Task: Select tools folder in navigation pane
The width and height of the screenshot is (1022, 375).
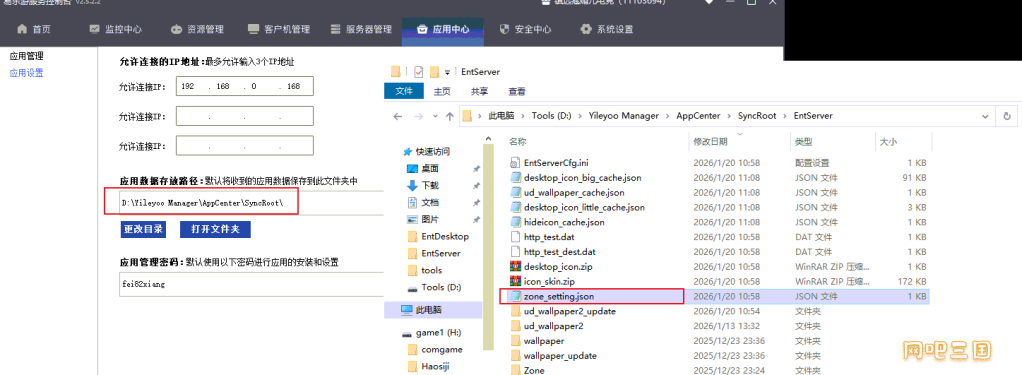Action: pos(424,270)
